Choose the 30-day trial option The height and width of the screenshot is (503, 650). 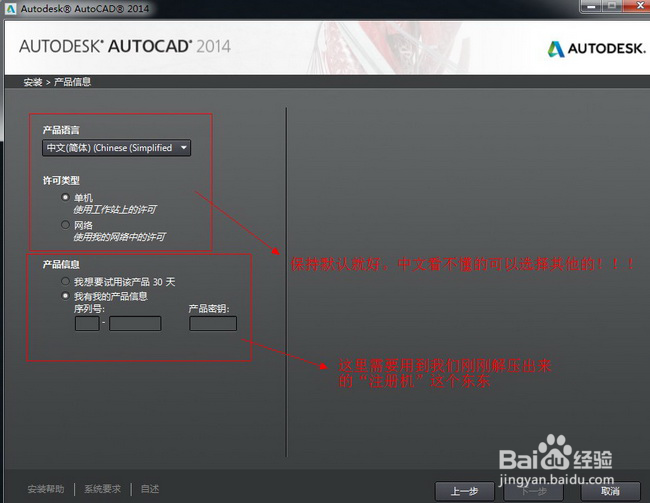tap(65, 282)
